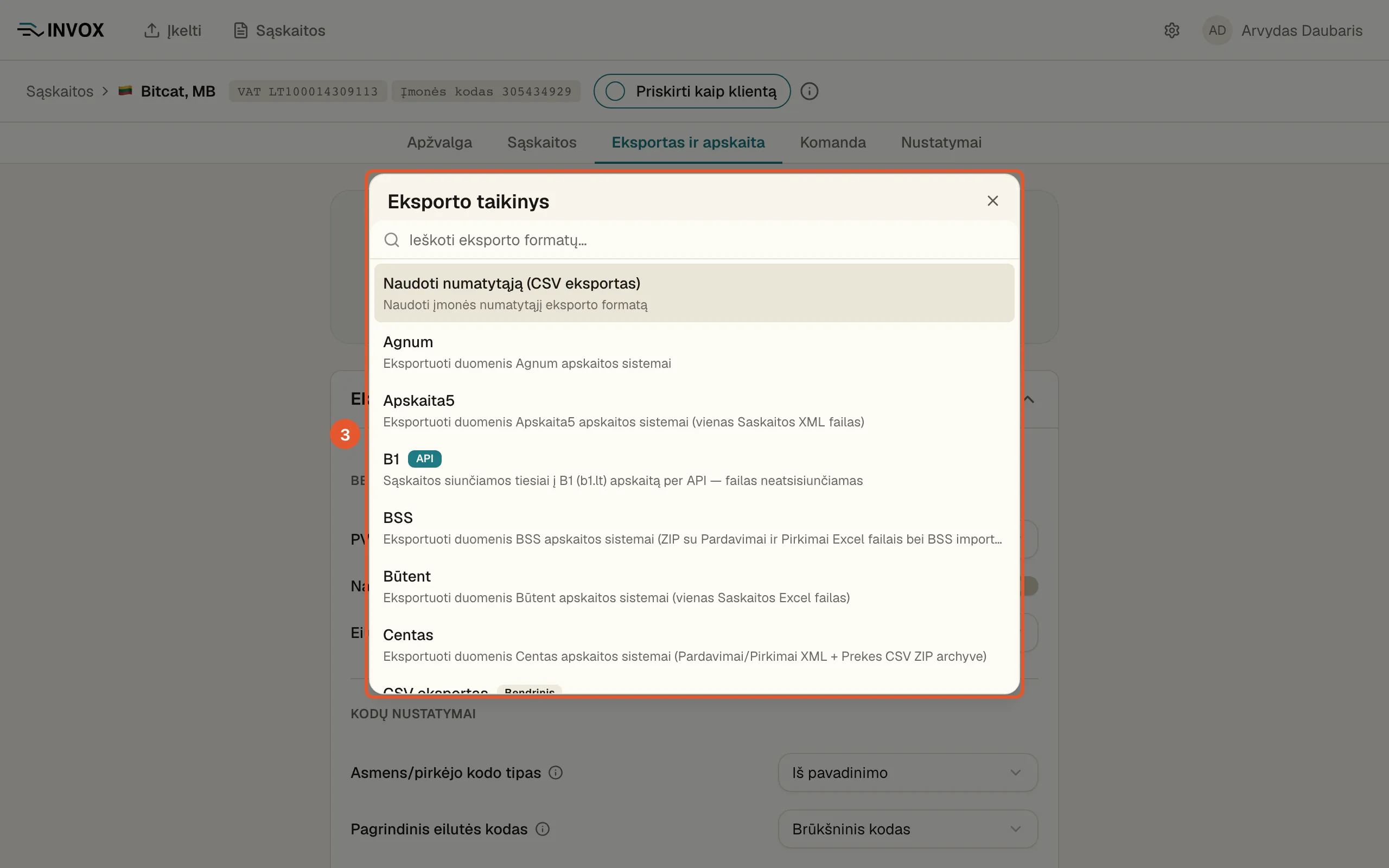Click the search magnifier icon in the dialog

pyautogui.click(x=391, y=240)
